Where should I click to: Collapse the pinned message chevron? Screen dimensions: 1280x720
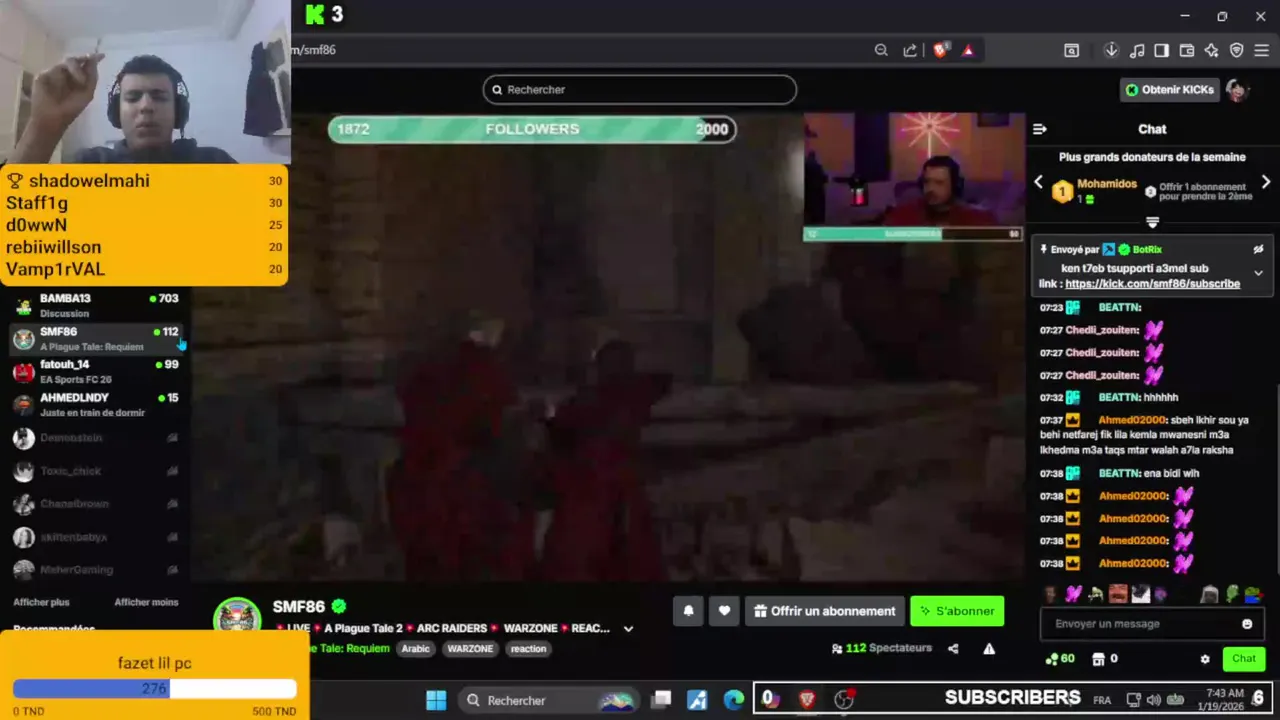1259,272
